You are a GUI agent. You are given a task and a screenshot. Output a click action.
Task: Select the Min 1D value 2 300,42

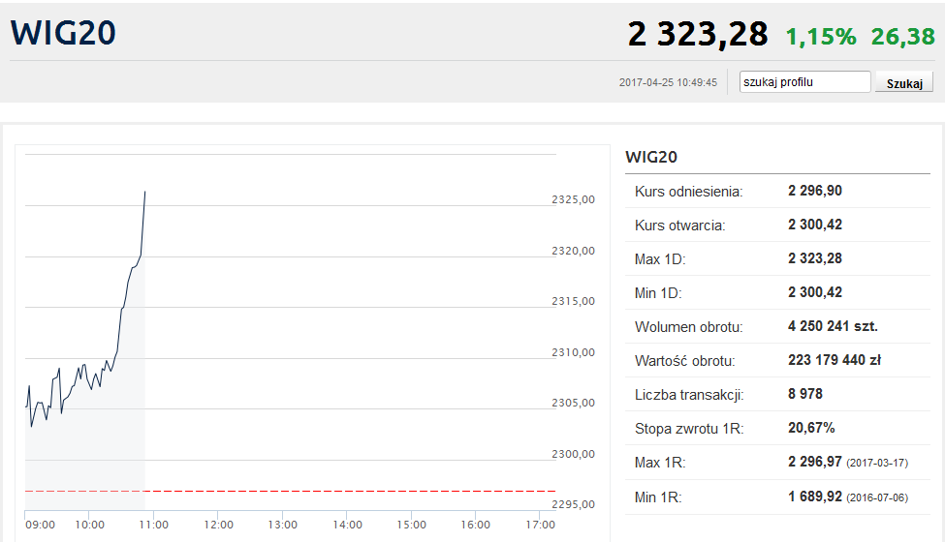click(x=815, y=292)
